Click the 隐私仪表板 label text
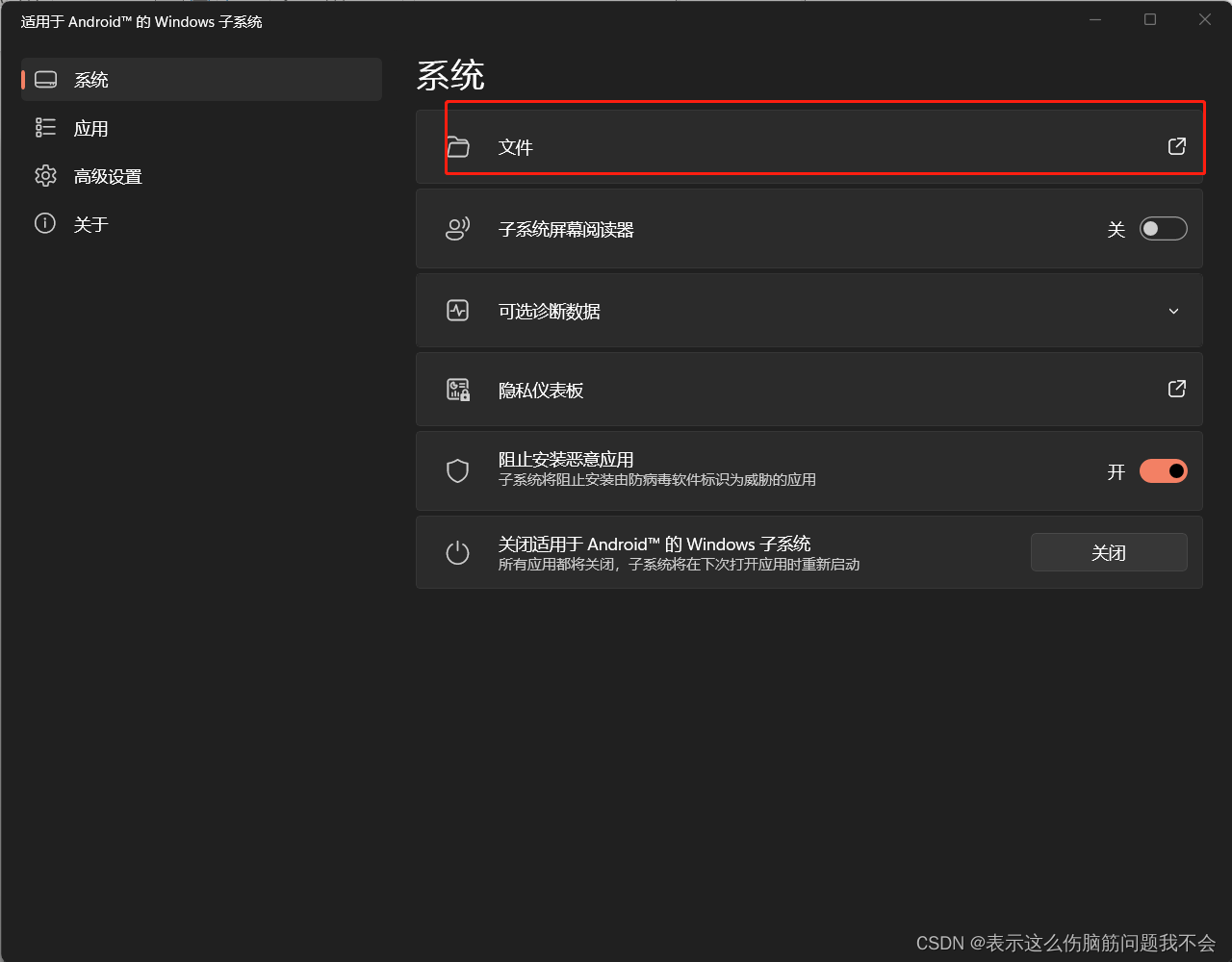This screenshot has height=962, width=1232. 541,391
